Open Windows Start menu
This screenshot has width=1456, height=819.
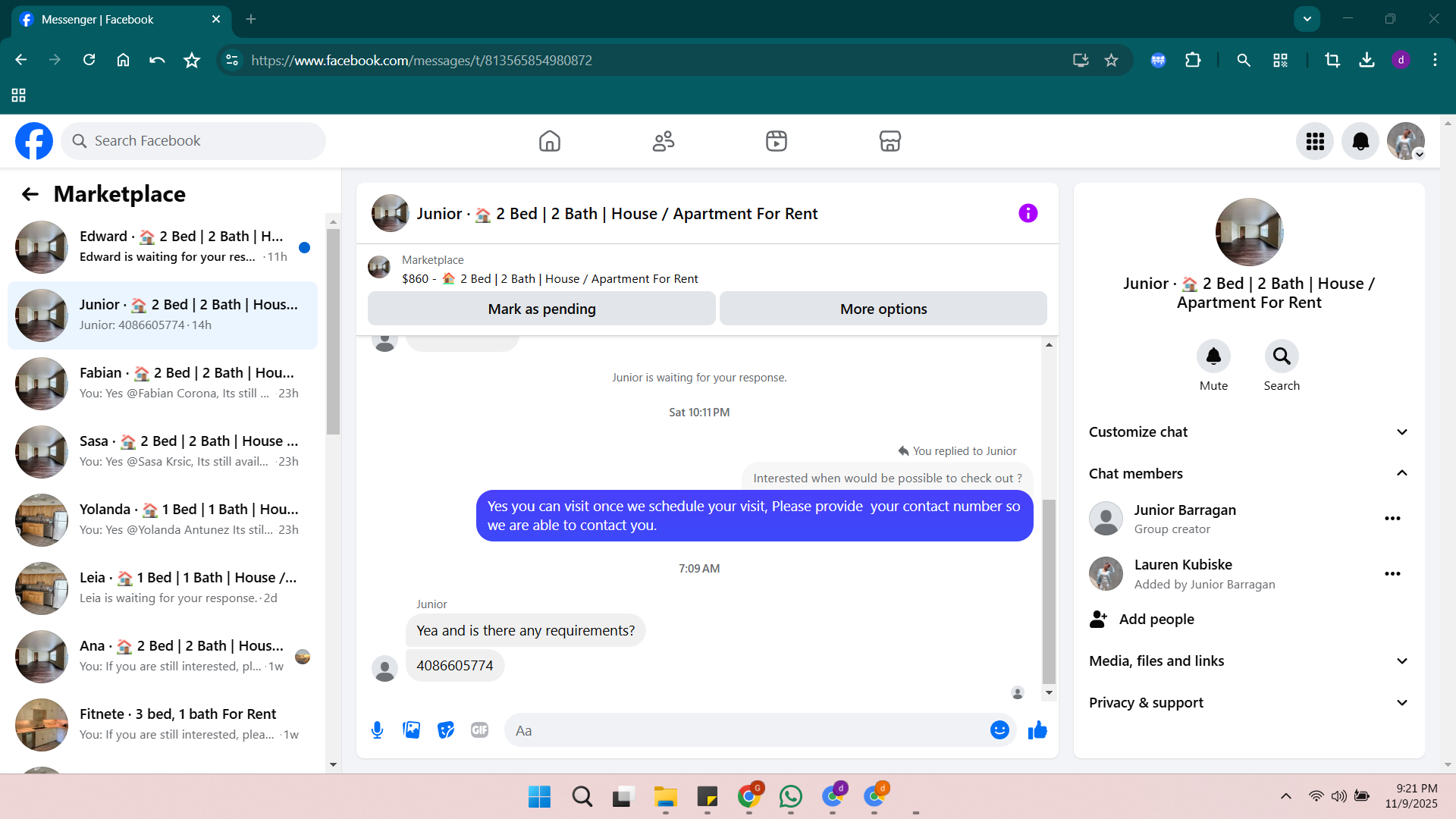coord(539,796)
